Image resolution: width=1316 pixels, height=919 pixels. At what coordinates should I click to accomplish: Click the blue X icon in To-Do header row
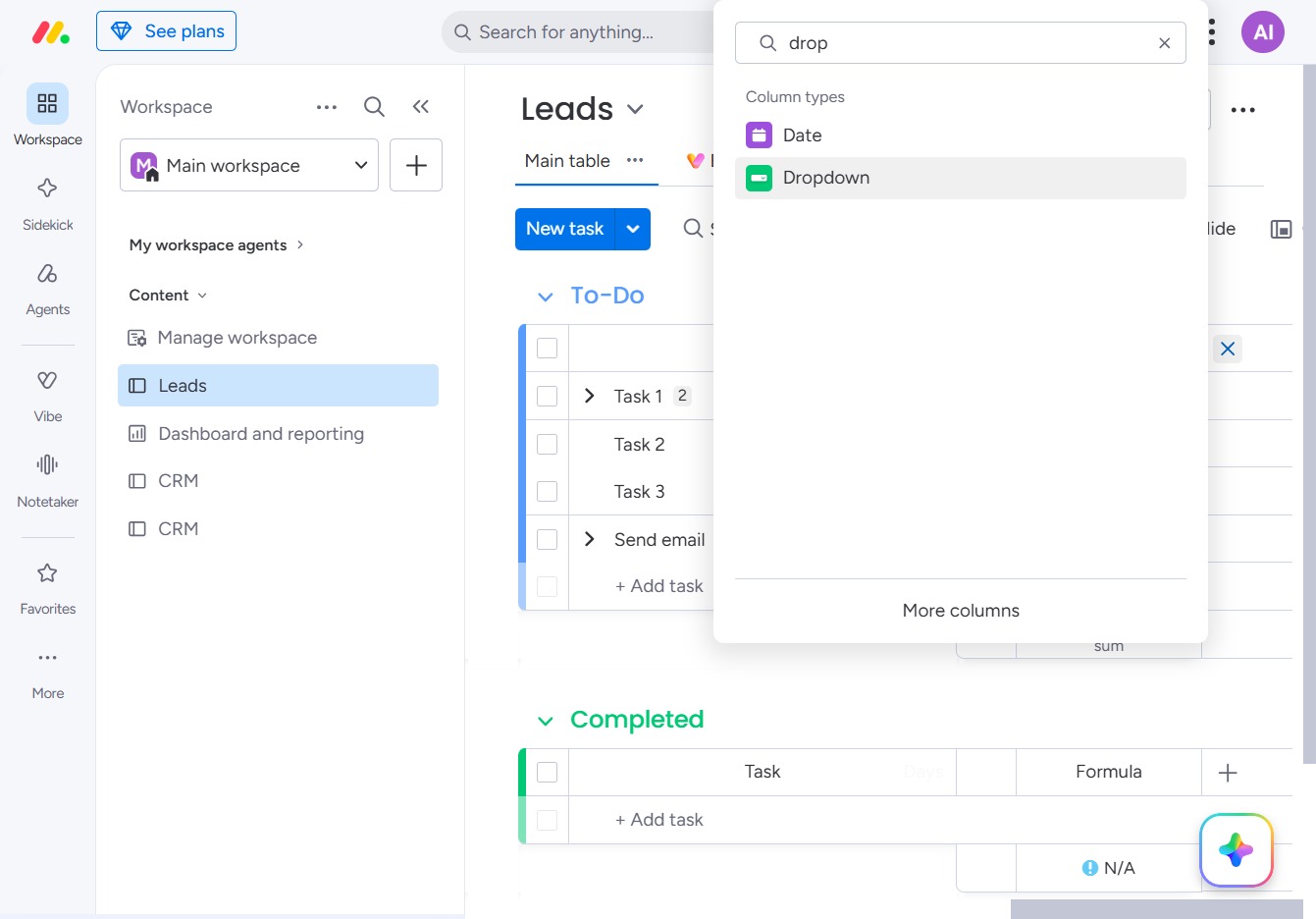[x=1228, y=349]
